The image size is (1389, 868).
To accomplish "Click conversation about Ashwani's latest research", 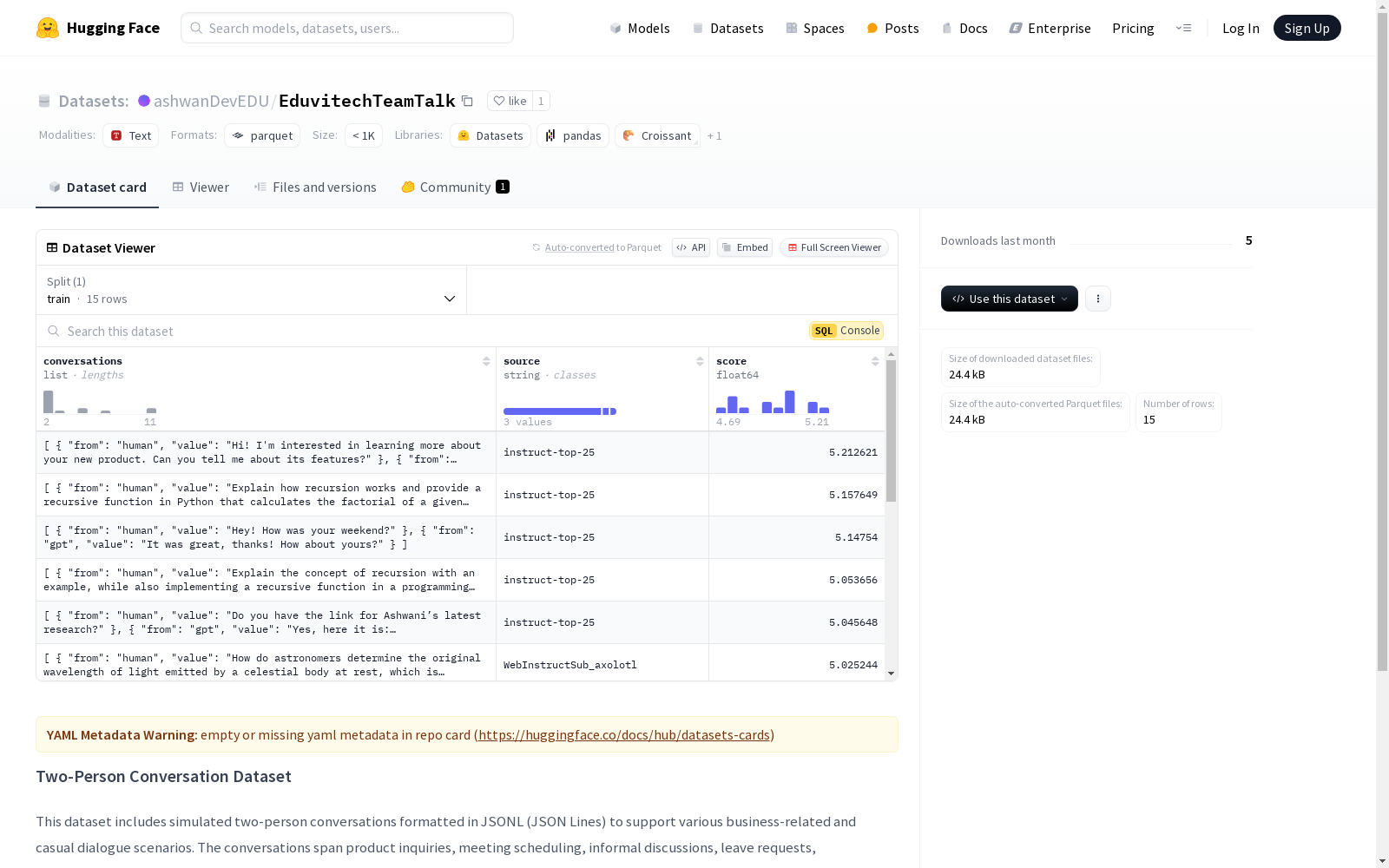I will 266,622.
